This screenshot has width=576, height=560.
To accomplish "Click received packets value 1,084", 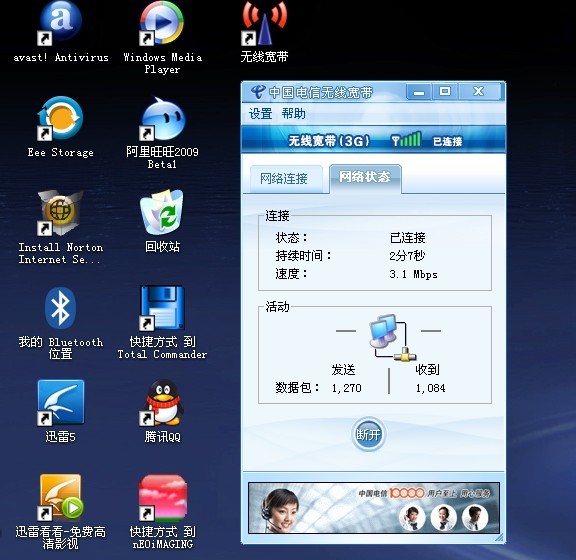I will click(x=430, y=388).
